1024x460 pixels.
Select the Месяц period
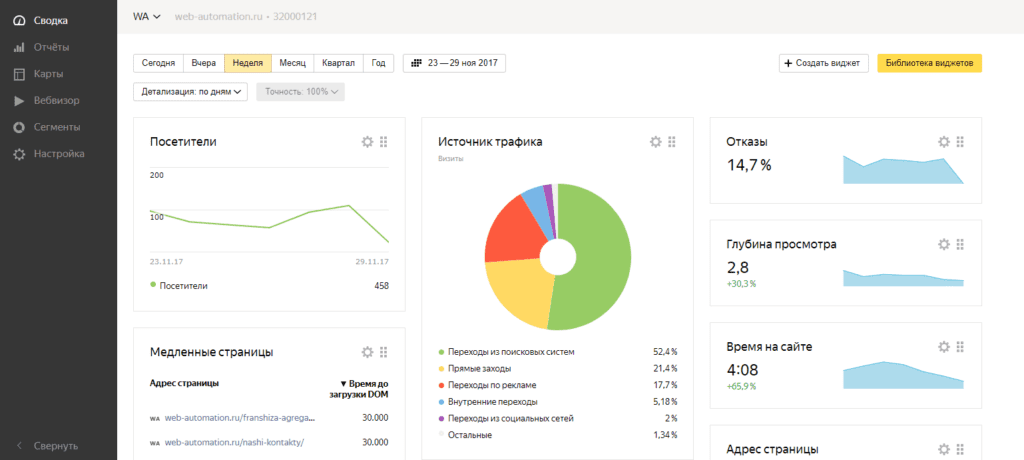click(x=293, y=63)
